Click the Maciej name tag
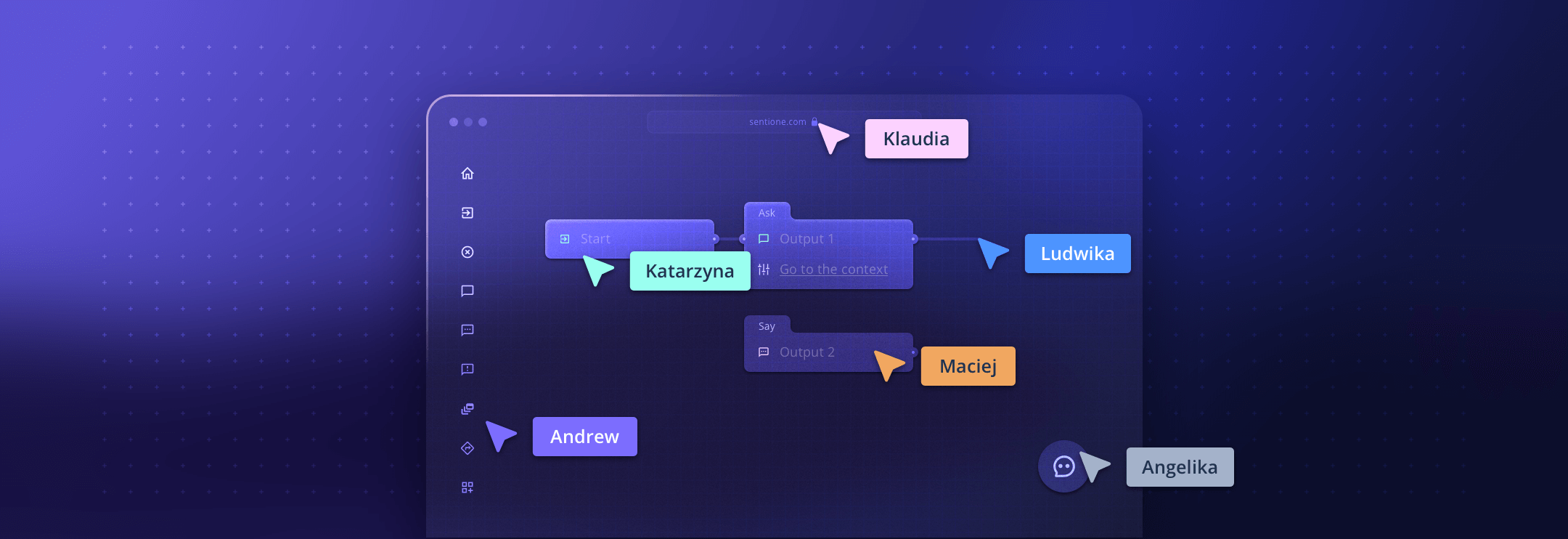1568x539 pixels. pos(968,366)
